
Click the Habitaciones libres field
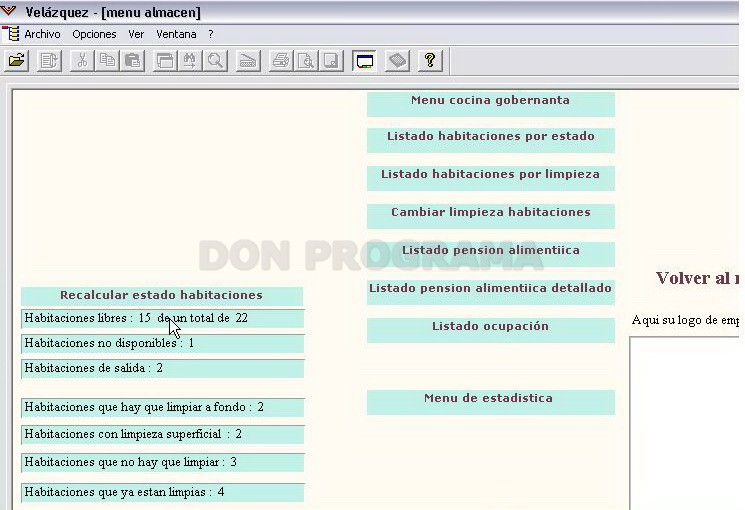[162, 318]
